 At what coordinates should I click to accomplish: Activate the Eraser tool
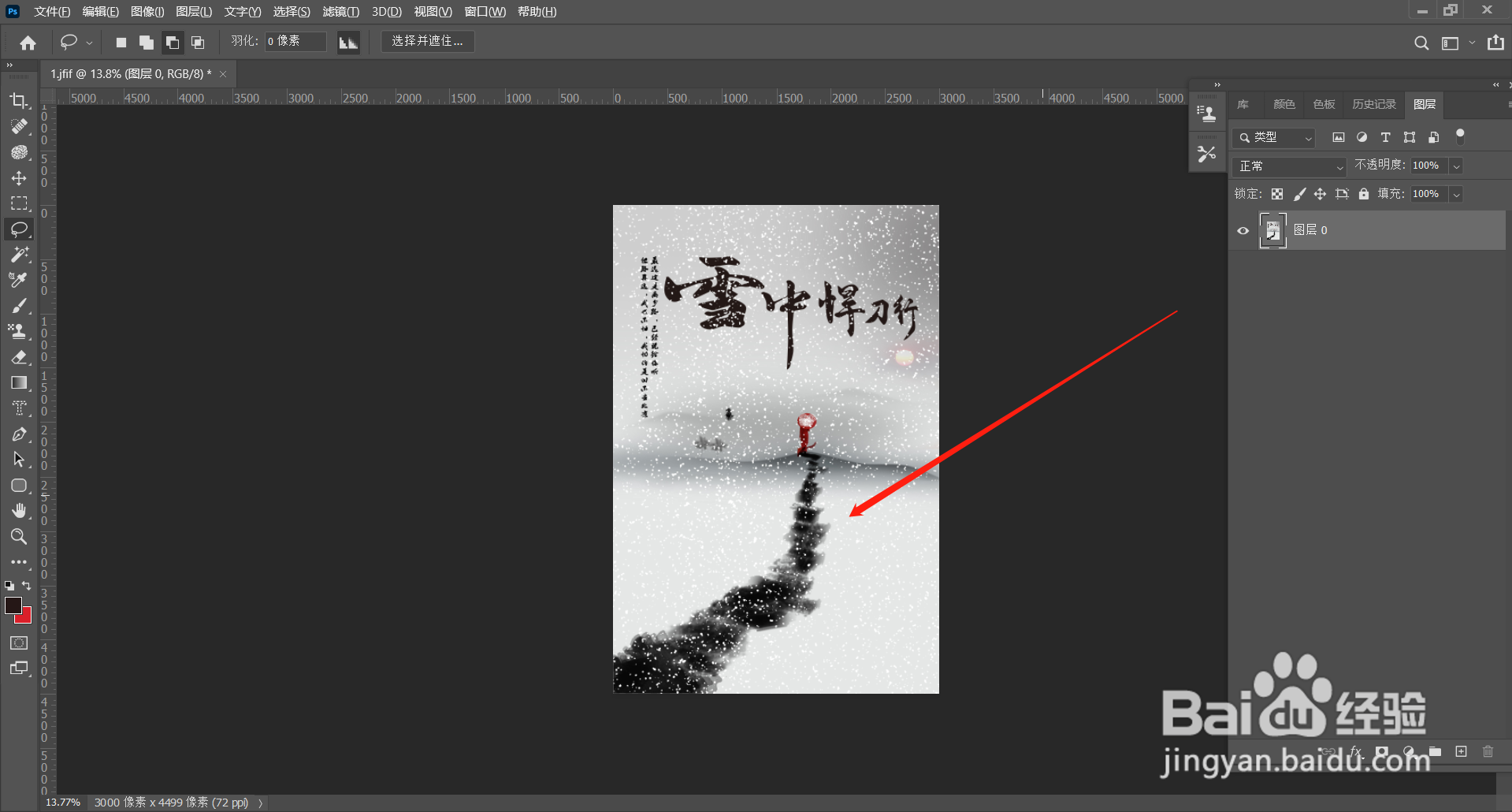[x=19, y=357]
